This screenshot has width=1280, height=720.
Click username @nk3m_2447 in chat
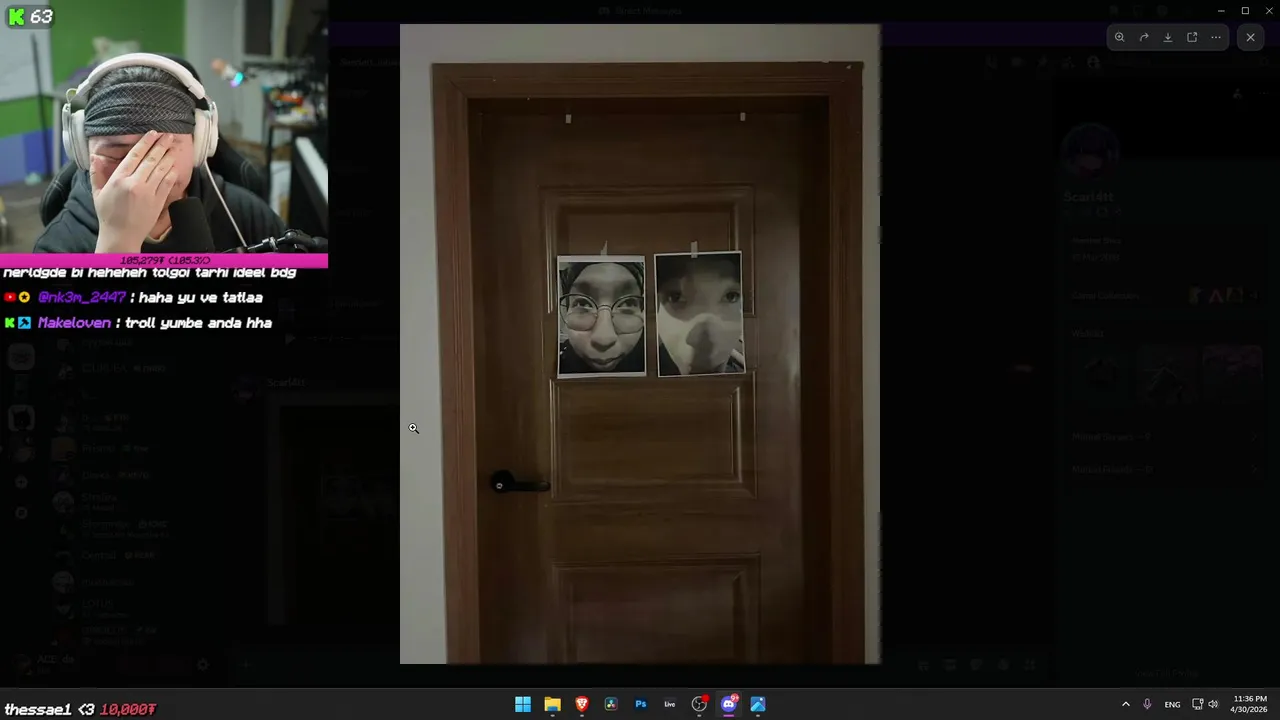[x=82, y=297]
